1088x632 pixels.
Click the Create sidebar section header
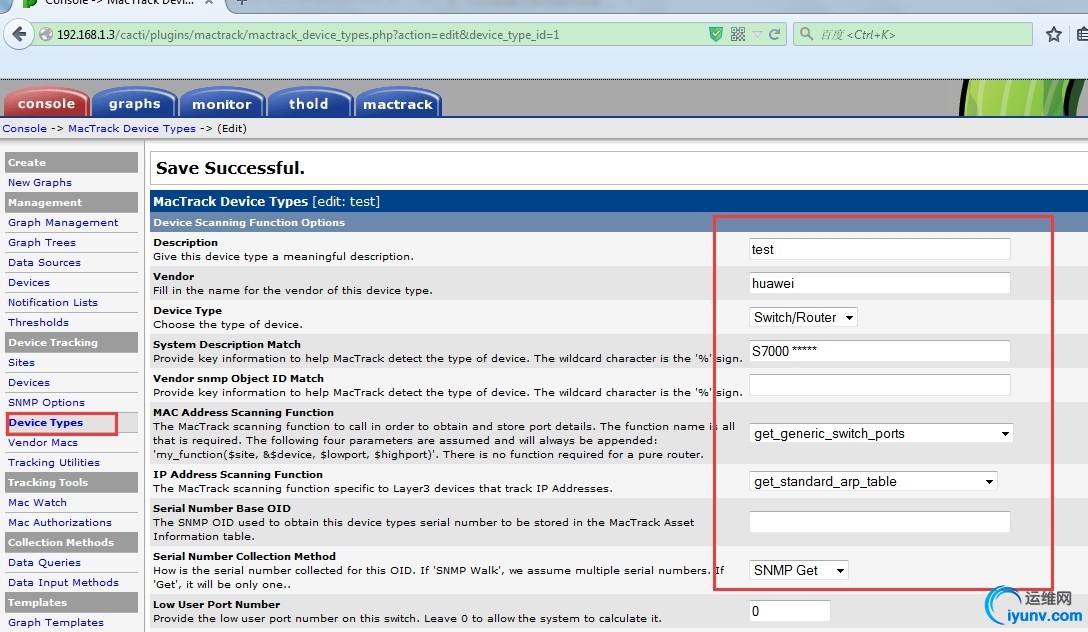(71, 162)
